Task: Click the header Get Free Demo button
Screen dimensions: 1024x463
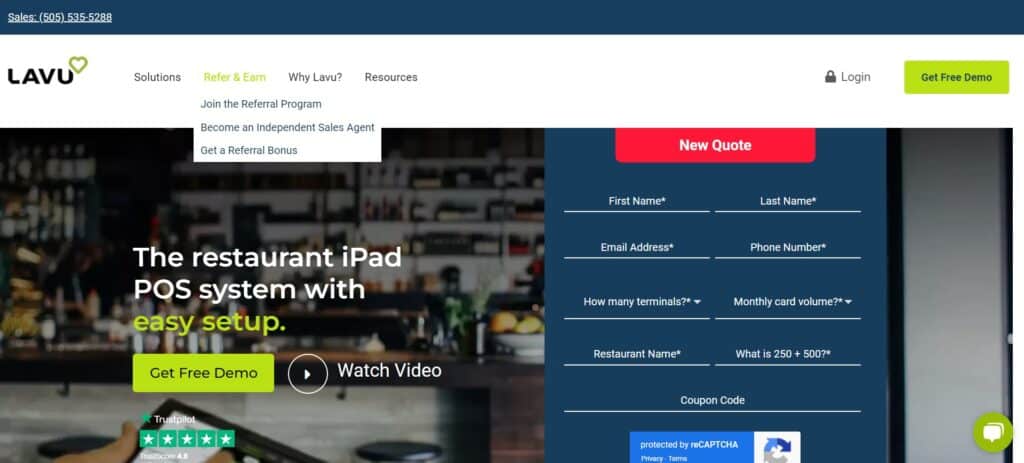Action: coord(956,77)
